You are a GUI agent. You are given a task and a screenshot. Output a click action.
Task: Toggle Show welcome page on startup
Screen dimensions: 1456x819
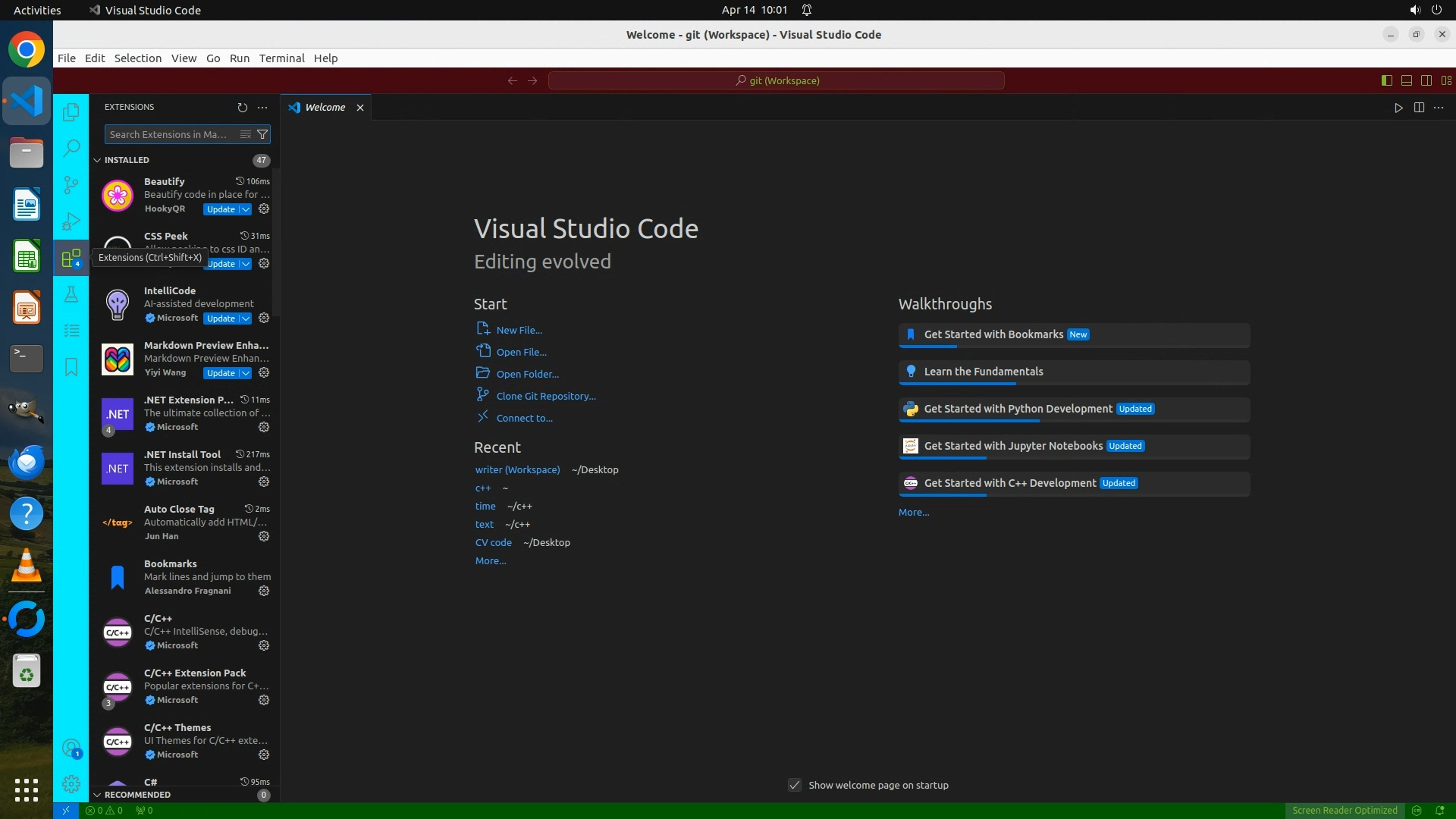point(794,785)
